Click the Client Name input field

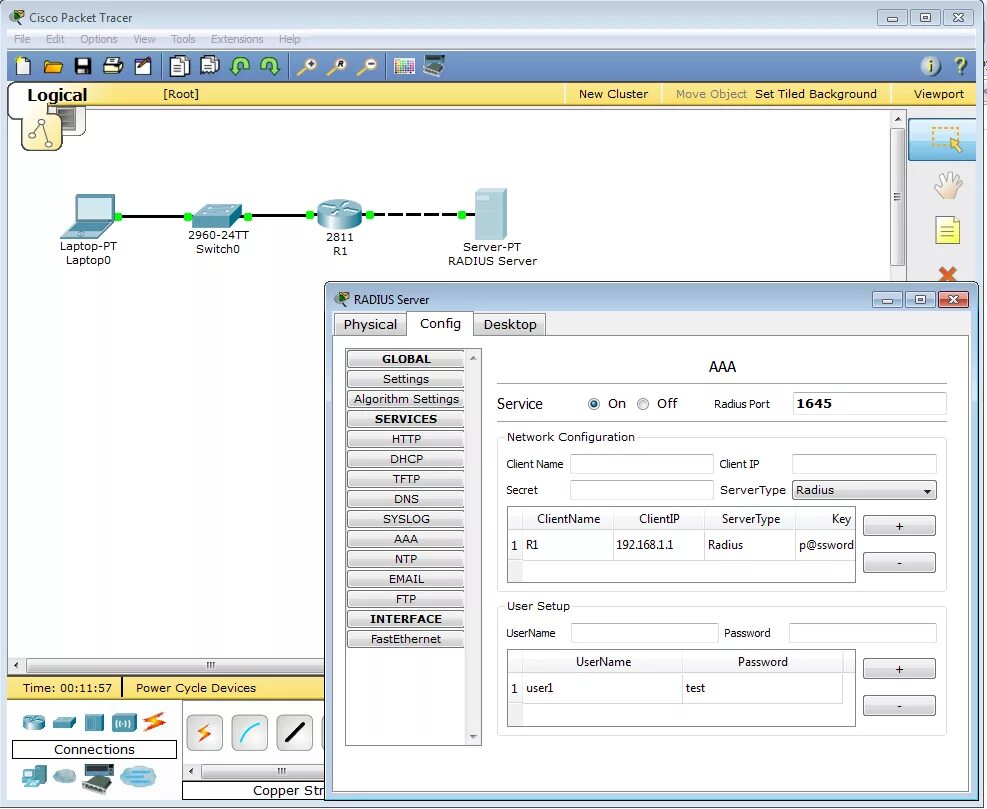point(641,464)
